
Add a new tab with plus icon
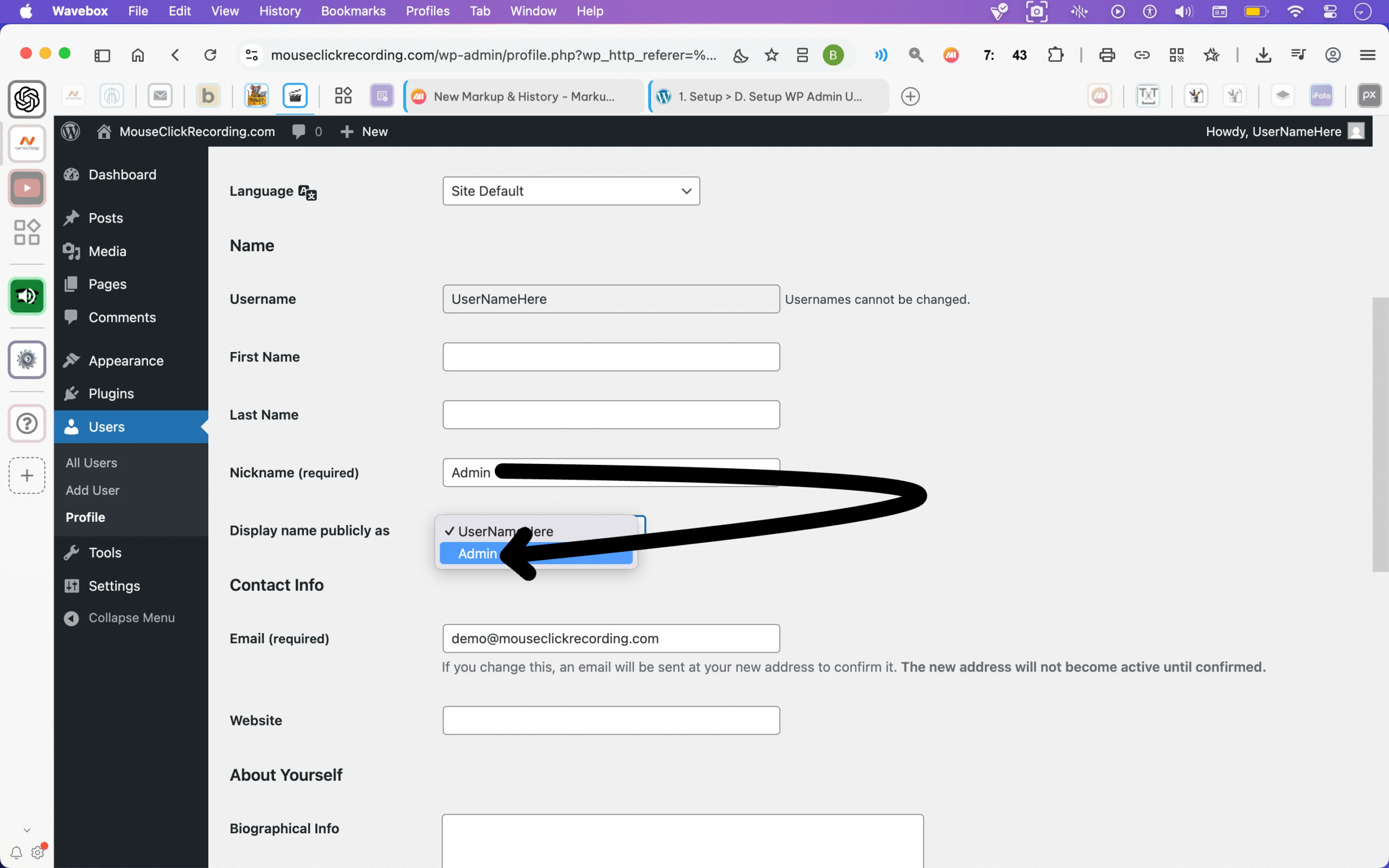(910, 97)
